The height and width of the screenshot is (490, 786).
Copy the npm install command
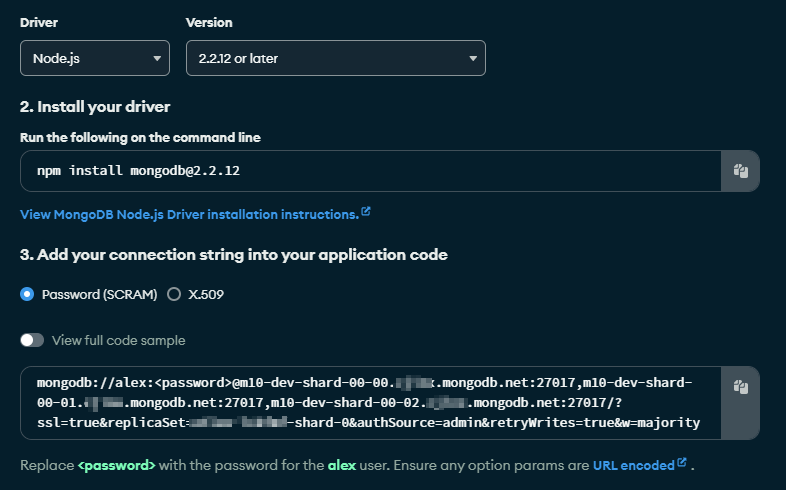pos(740,171)
